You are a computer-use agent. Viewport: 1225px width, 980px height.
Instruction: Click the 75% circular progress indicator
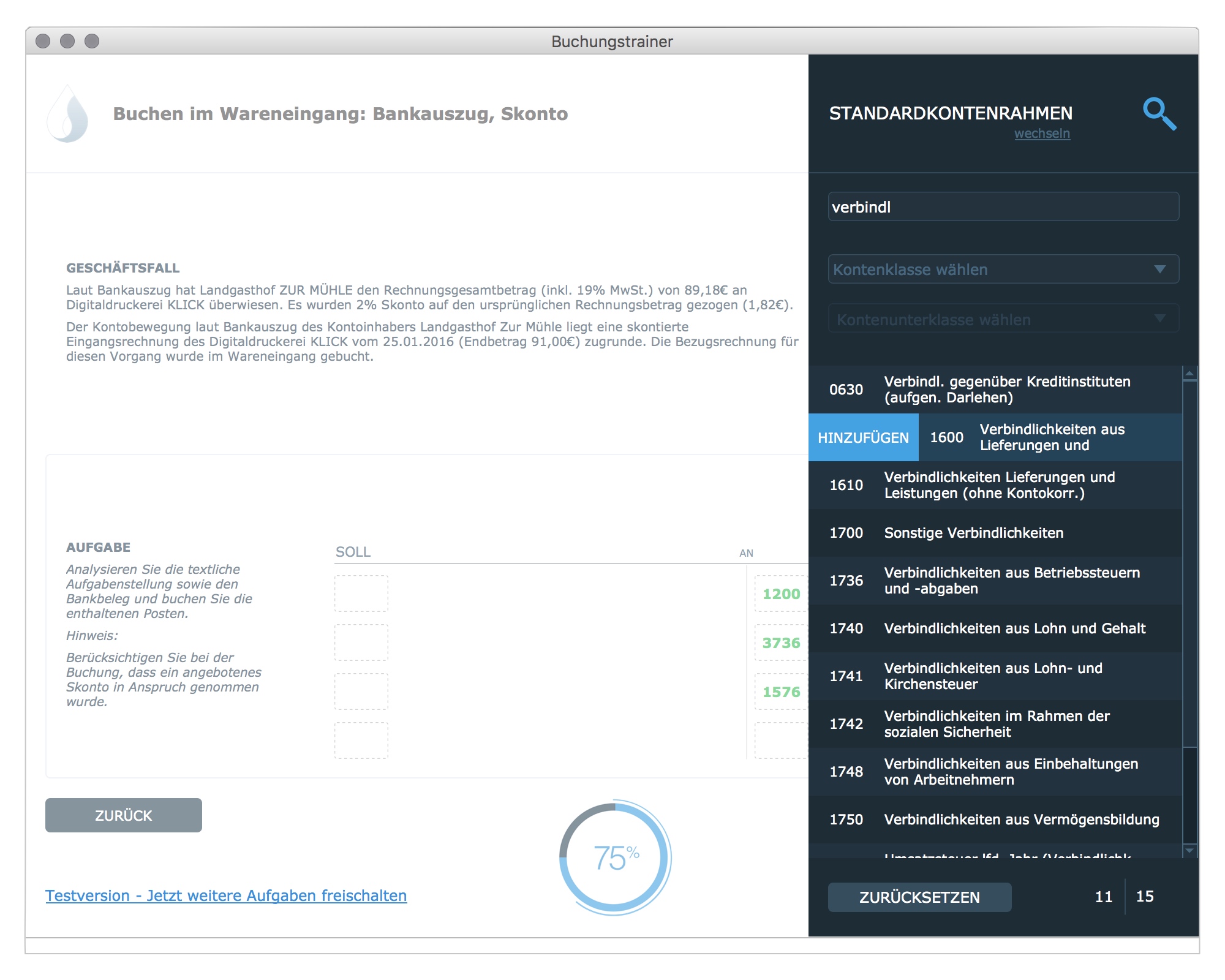point(614,858)
